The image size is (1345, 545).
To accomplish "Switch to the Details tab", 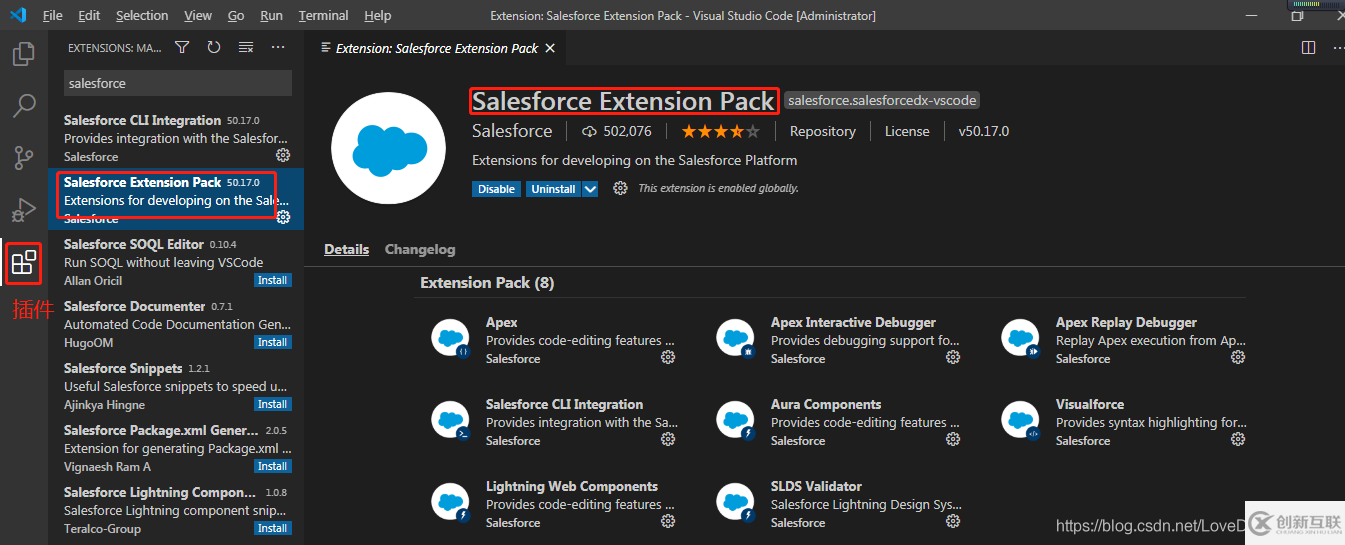I will pos(346,250).
